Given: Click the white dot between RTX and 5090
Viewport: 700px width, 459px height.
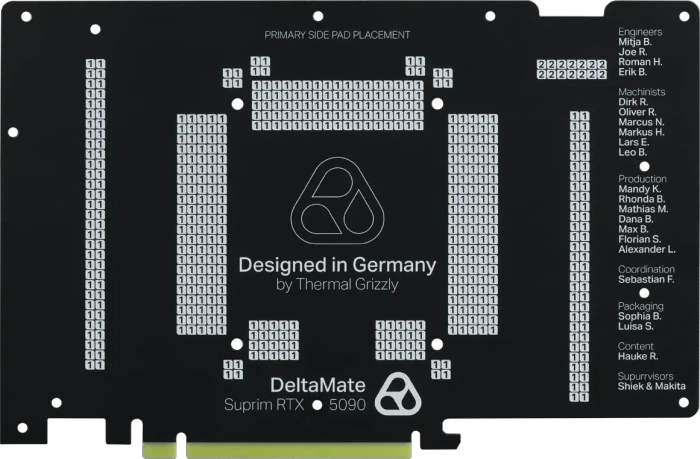Looking at the screenshot, I should tap(317, 405).
